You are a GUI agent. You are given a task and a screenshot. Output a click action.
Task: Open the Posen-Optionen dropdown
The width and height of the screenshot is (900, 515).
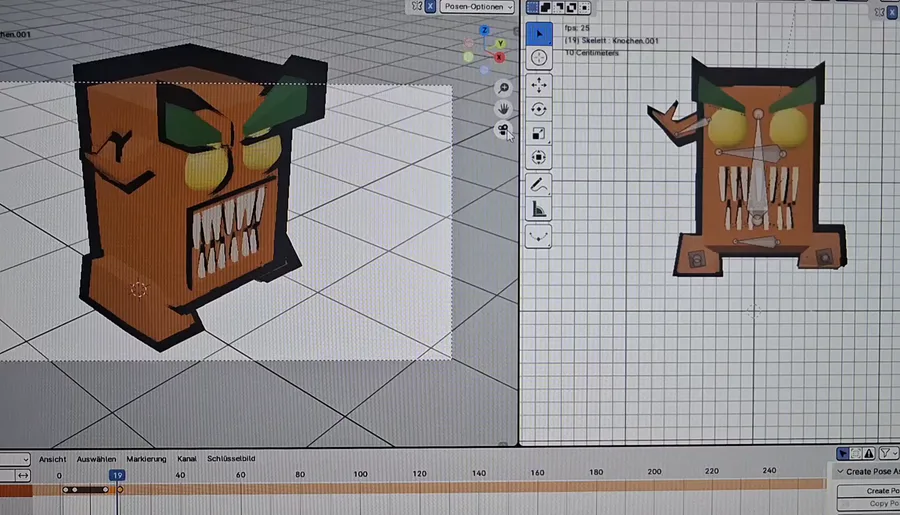coord(477,7)
